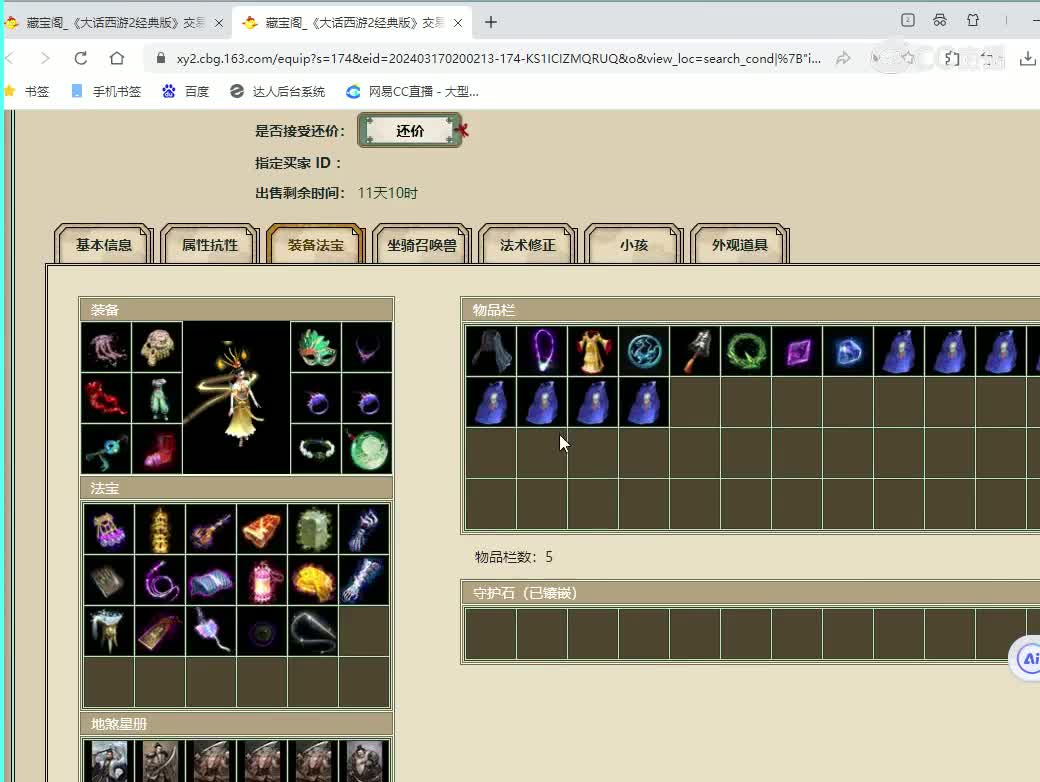Select the purple necklace equipment slot
The width and height of the screenshot is (1040, 782).
click(367, 347)
